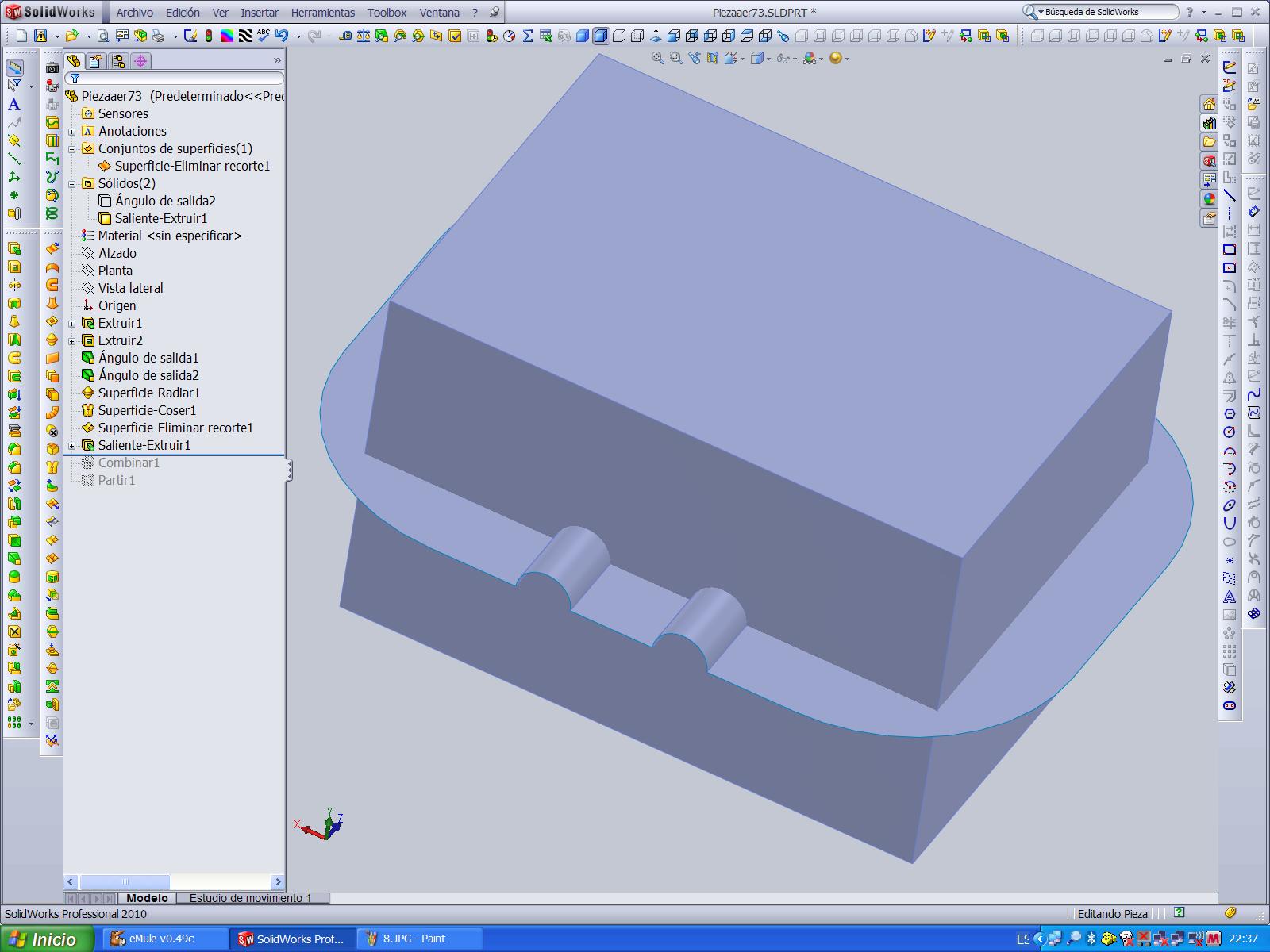Click the Zebra Stripes icon
Viewport: 1270px width, 952px height.
coord(245,36)
